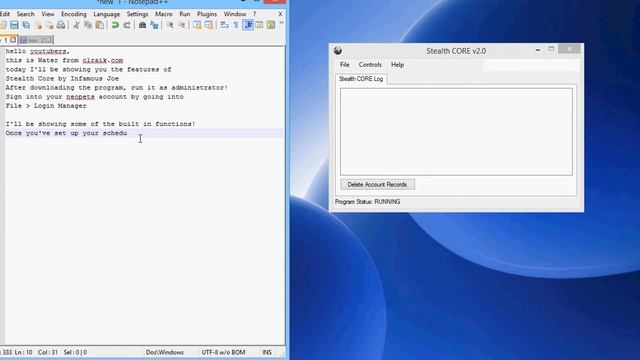Open the Search menu in Notepad++
The image size is (640, 360).
(x=25, y=14)
